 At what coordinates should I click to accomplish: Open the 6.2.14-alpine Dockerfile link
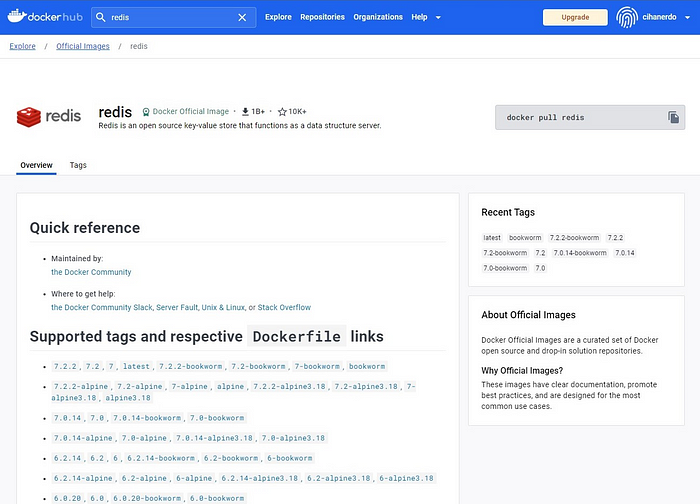(x=83, y=479)
